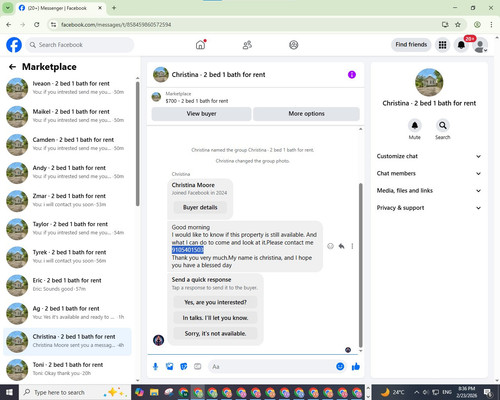Go back using the Marketplace arrow
This screenshot has width=500, height=400.
[12, 67]
